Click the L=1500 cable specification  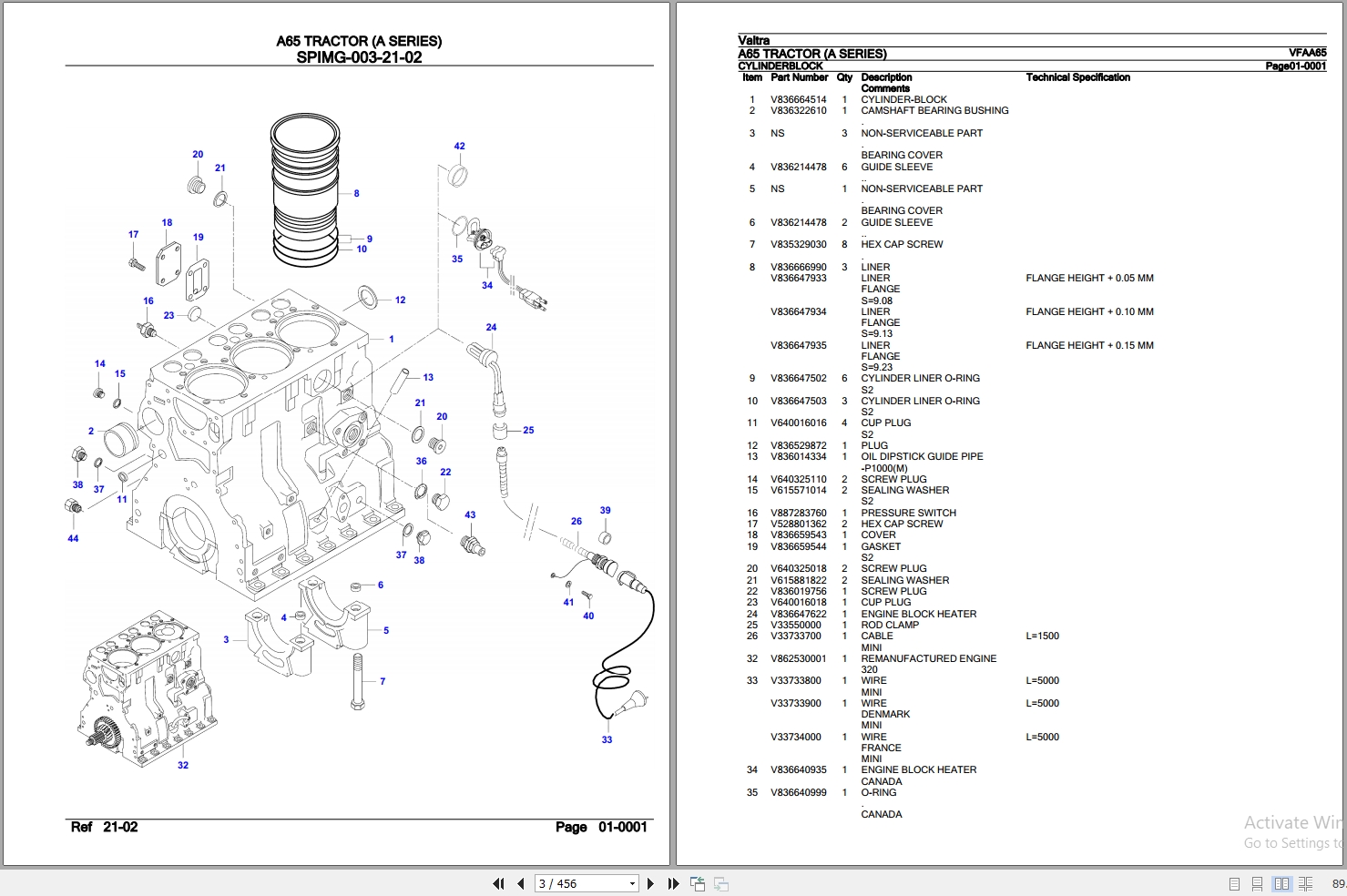[x=1042, y=636]
